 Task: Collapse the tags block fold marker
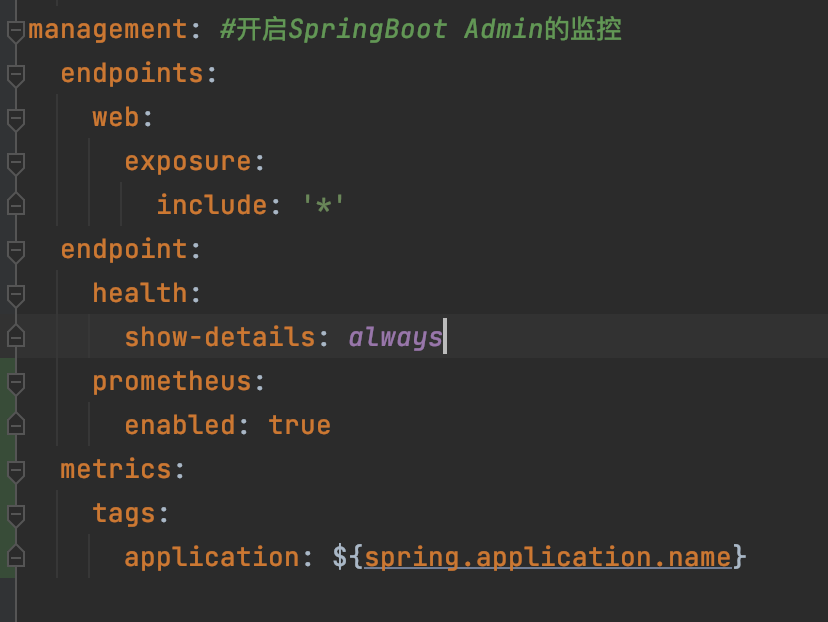point(16,516)
